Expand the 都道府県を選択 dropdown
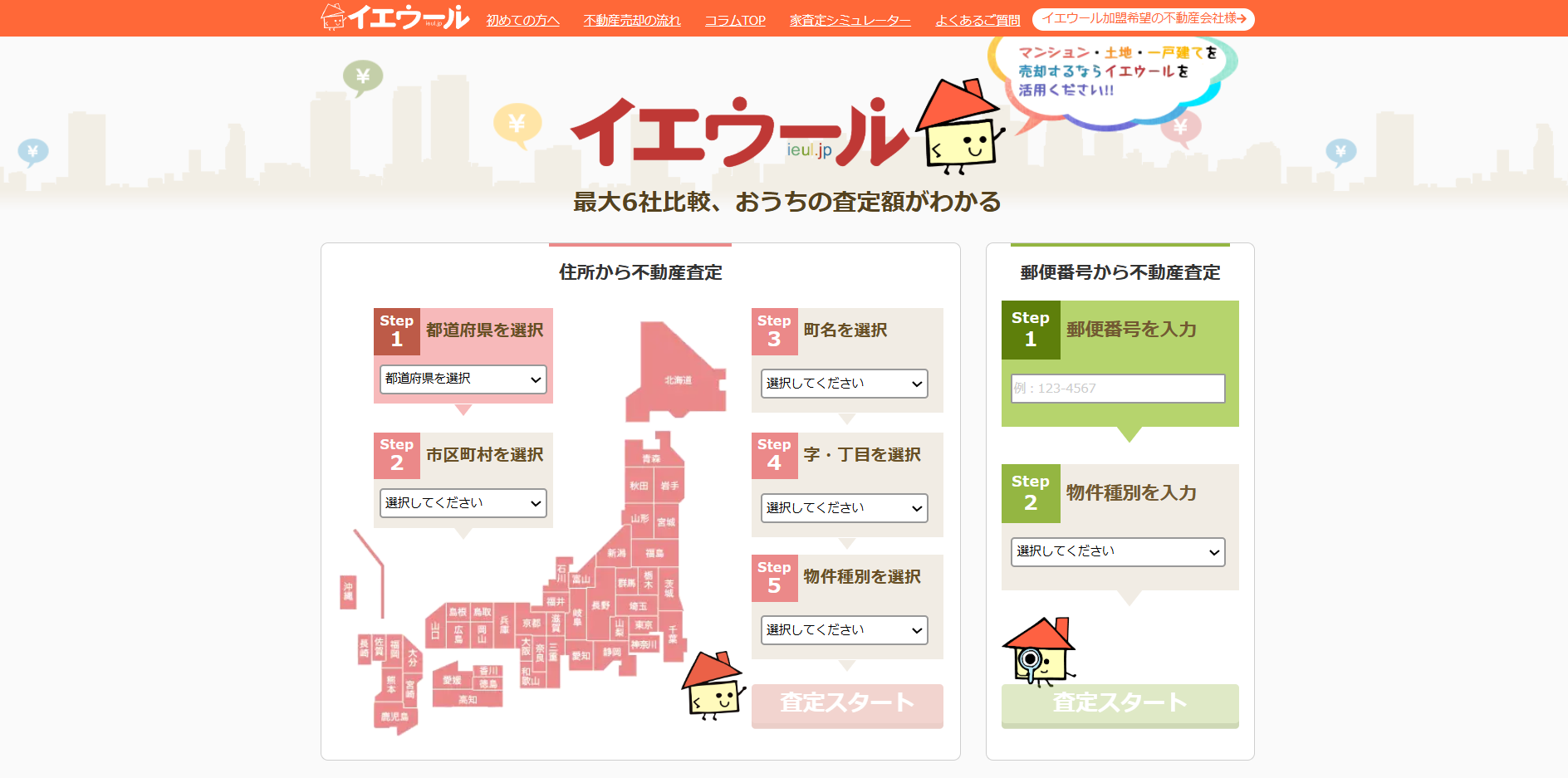Viewport: 1568px width, 778px height. point(463,379)
